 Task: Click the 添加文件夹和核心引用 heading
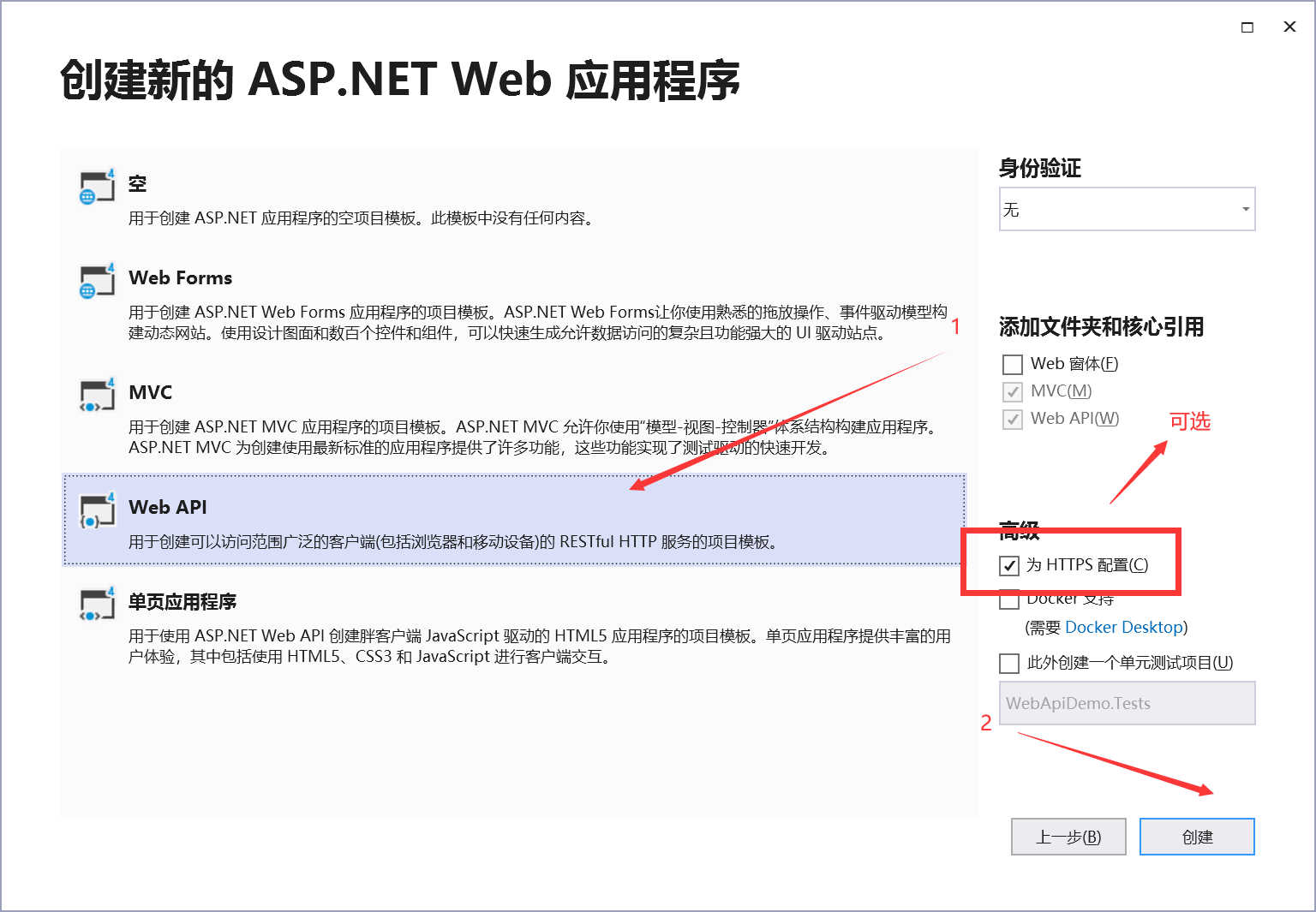[1102, 326]
